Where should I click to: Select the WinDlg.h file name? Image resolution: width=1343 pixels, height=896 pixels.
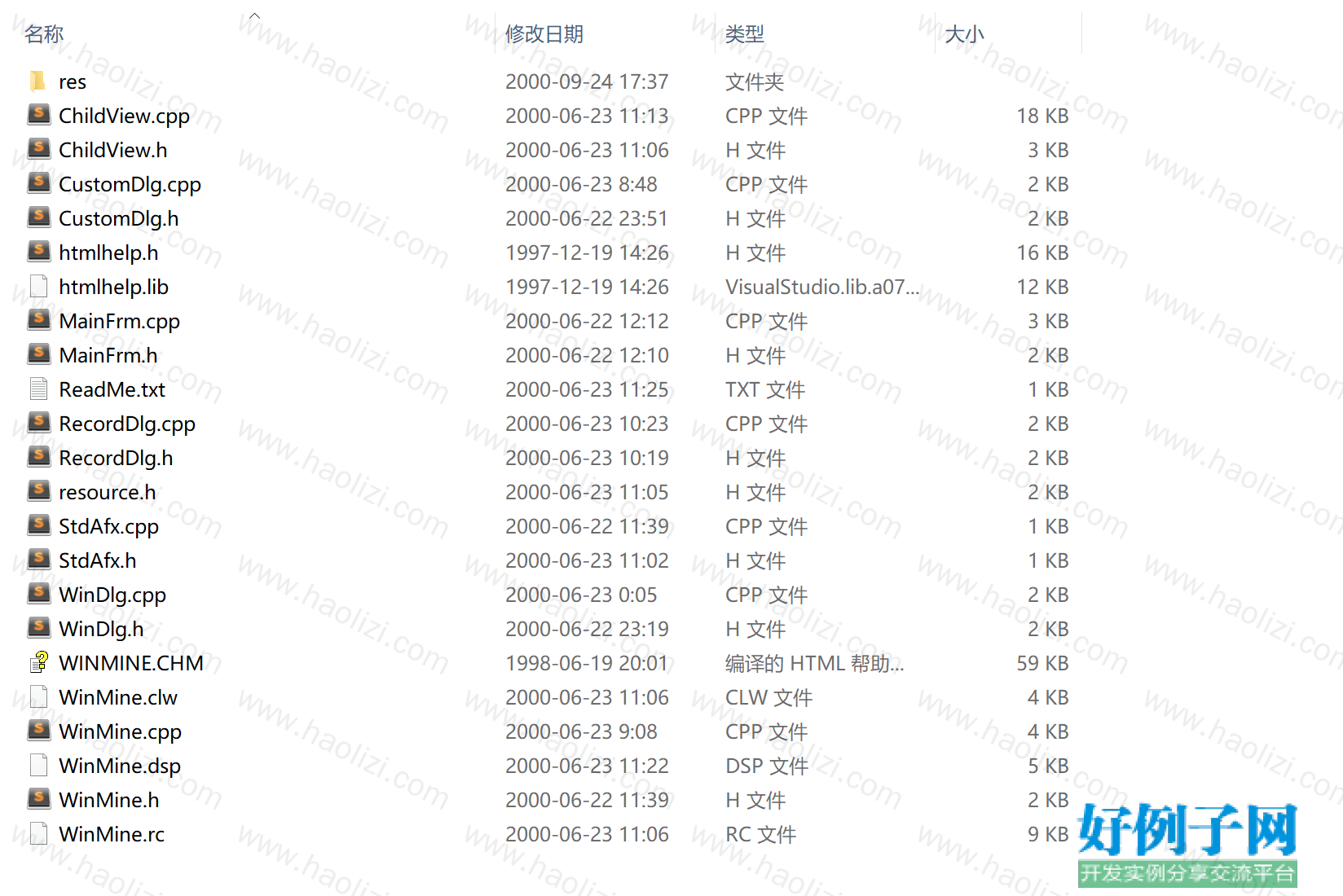[102, 630]
